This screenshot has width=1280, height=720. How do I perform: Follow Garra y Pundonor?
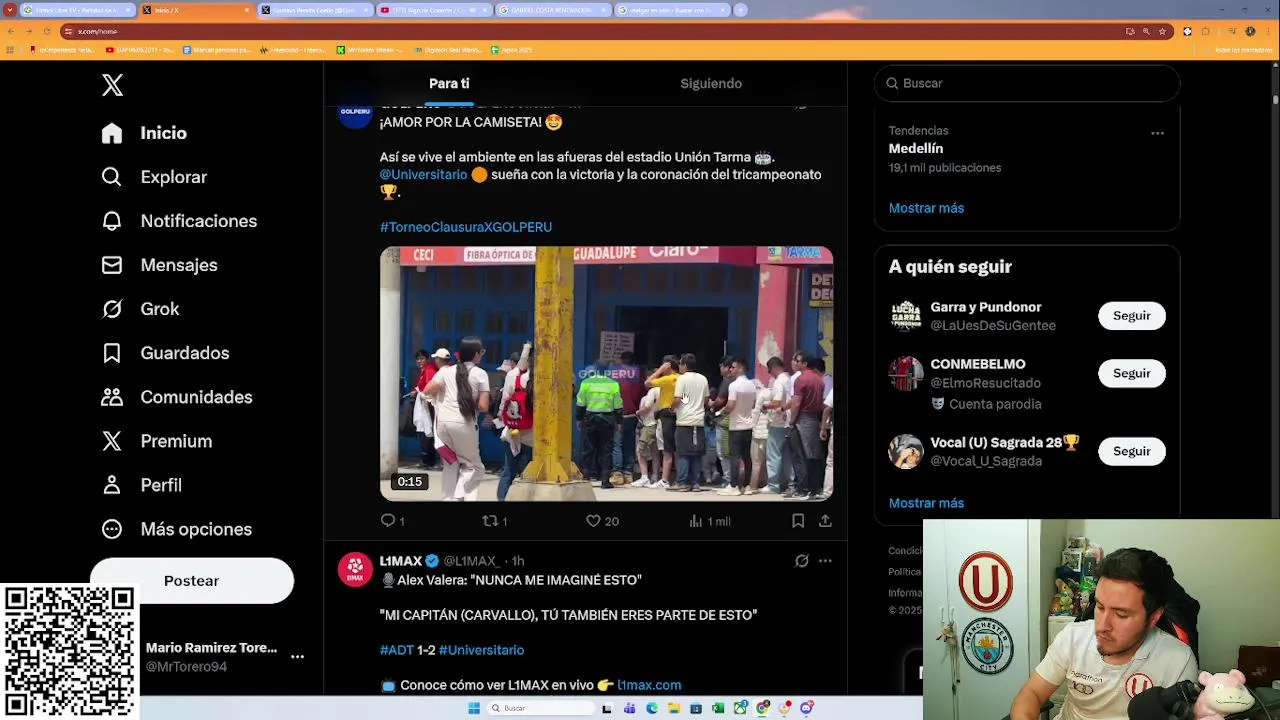[x=1132, y=316]
